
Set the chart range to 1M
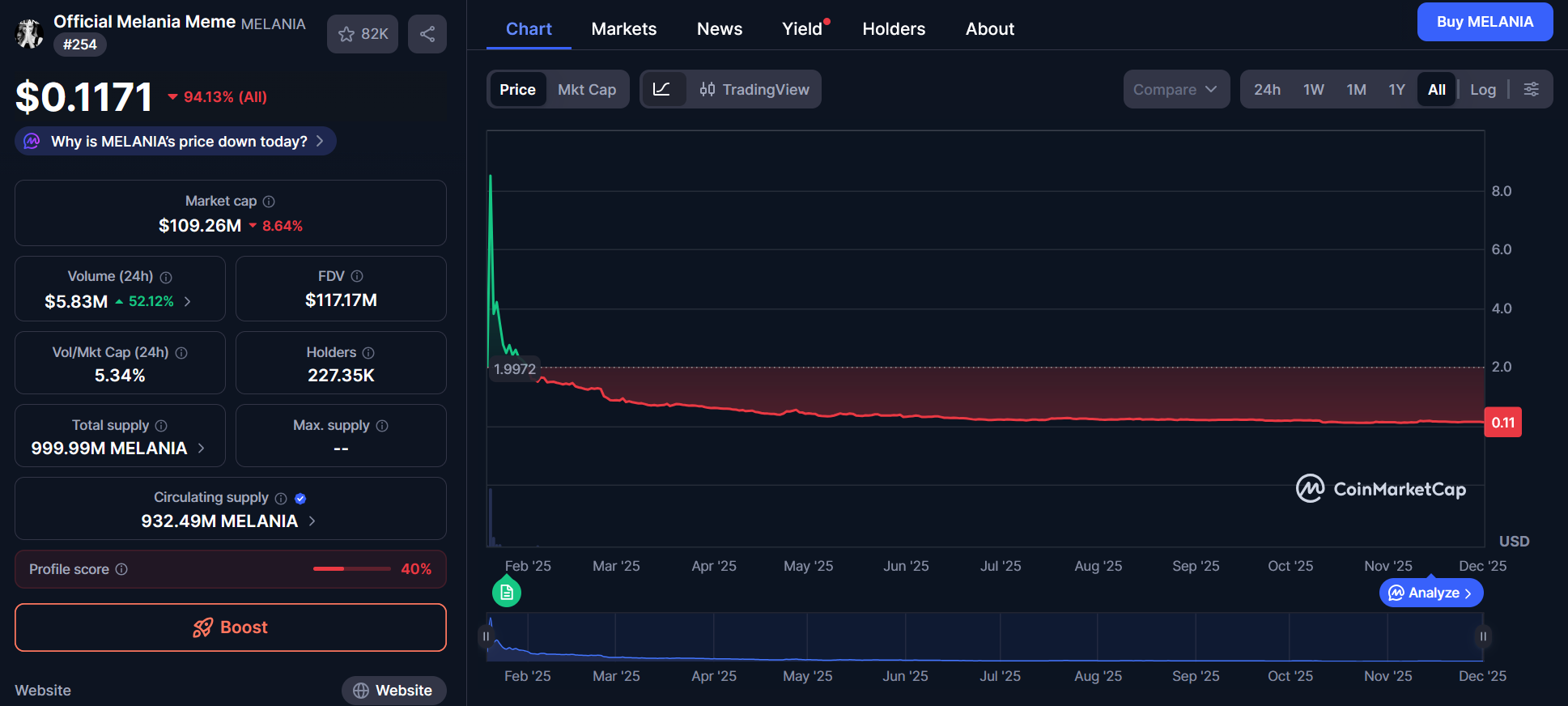(1357, 89)
